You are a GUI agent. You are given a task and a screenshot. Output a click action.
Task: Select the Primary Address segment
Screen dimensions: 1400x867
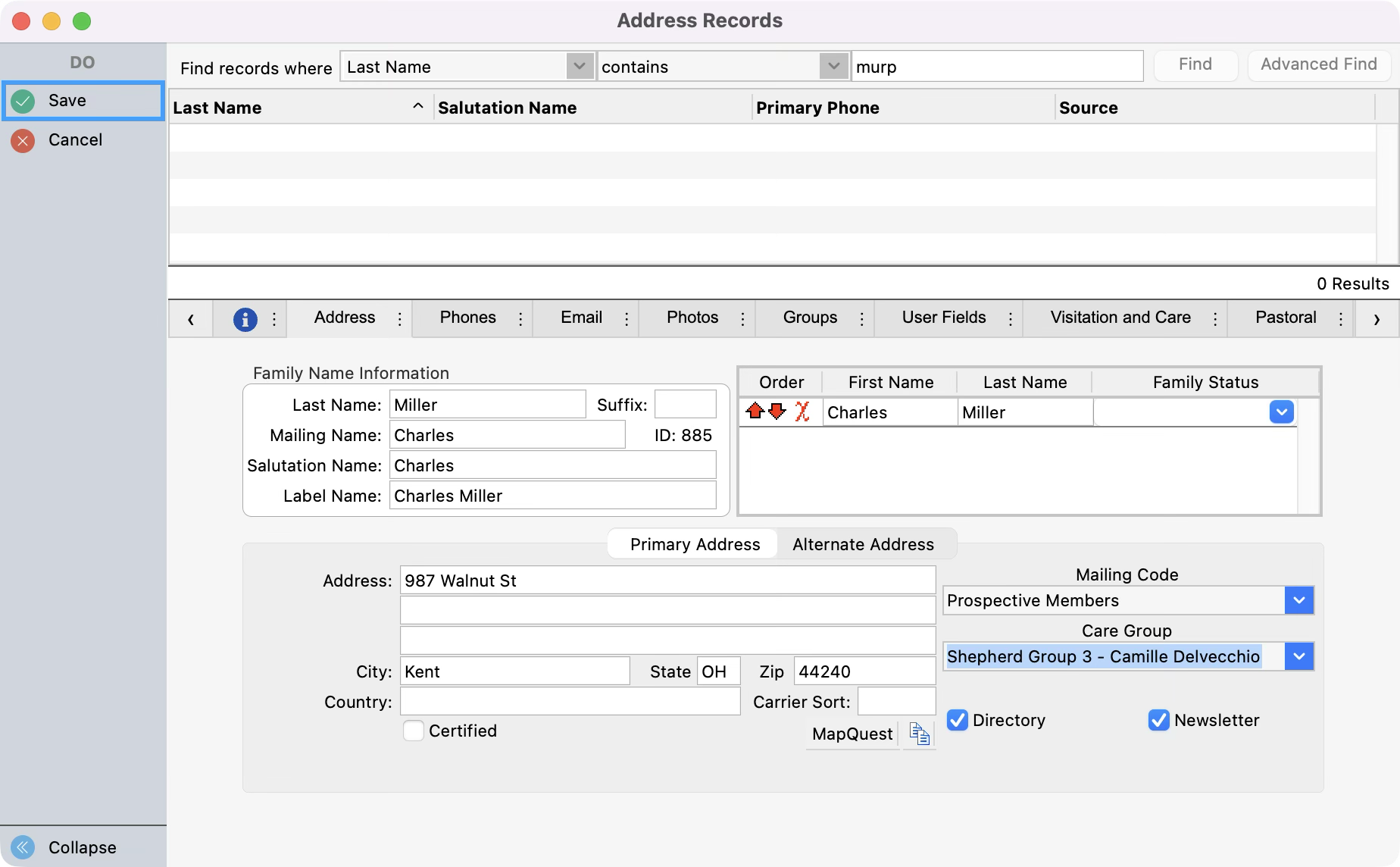point(695,544)
